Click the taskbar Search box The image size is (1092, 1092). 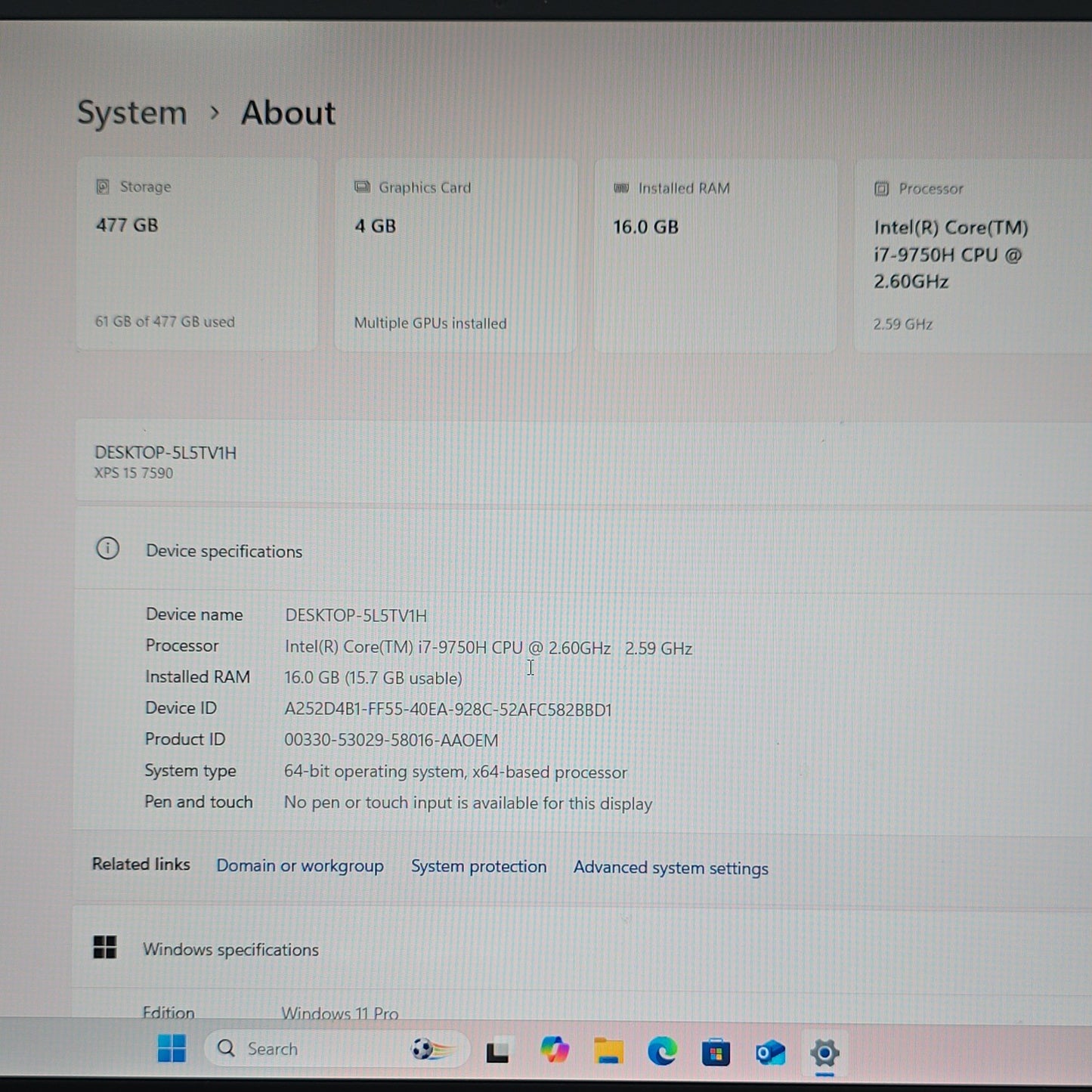(337, 1049)
